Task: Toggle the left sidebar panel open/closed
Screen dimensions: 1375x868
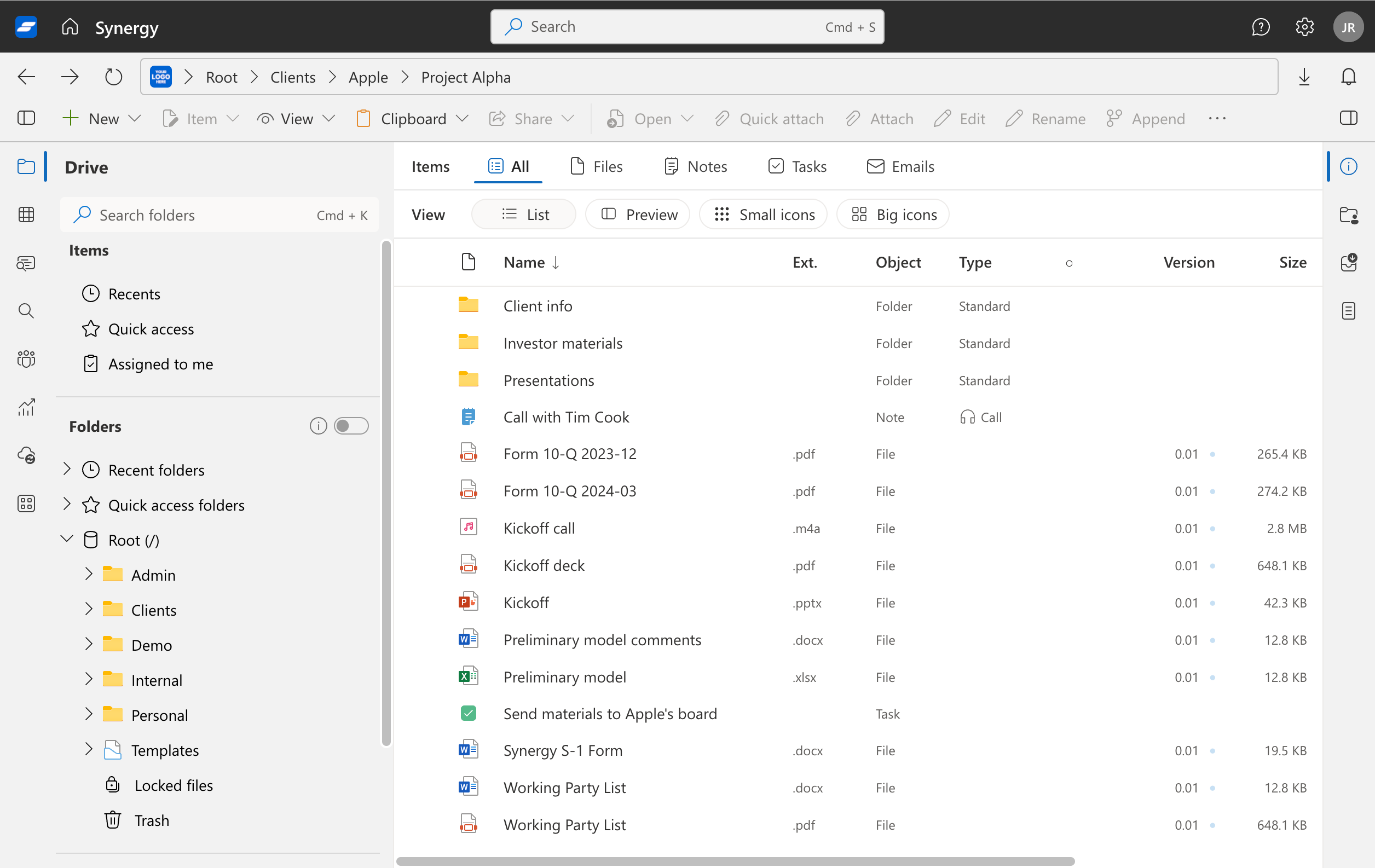Action: point(27,119)
